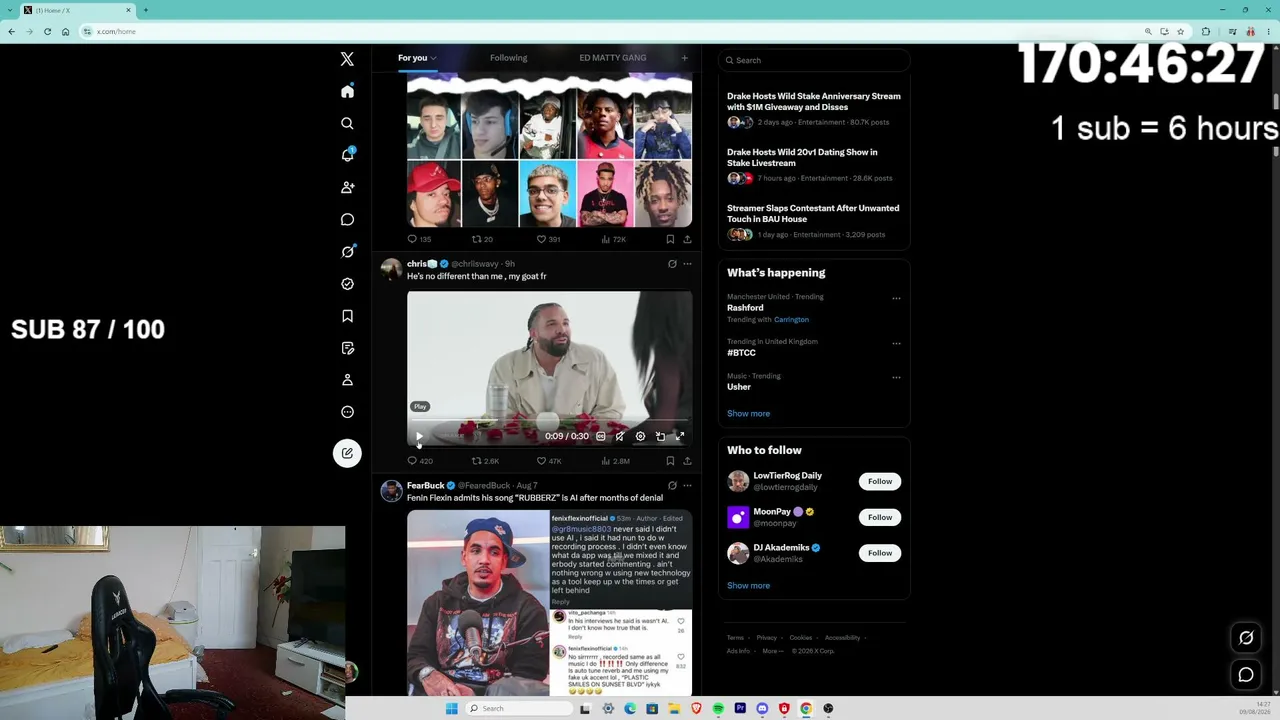Image resolution: width=1280 pixels, height=720 pixels.
Task: Play the Drake video
Action: [x=419, y=436]
